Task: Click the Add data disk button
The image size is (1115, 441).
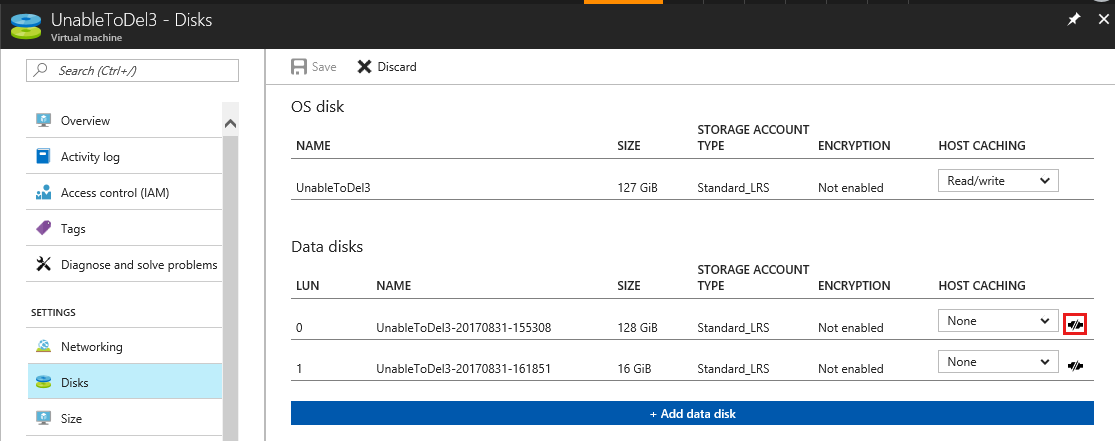Action: tap(692, 414)
